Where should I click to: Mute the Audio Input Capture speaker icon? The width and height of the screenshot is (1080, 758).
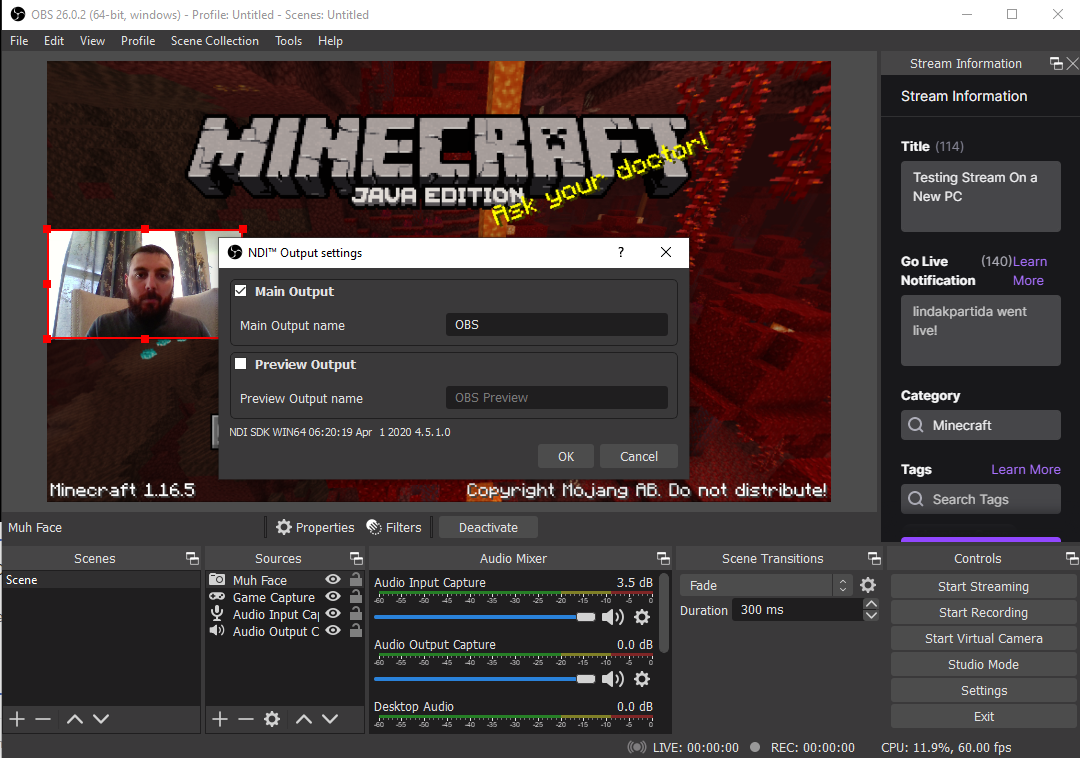pyautogui.click(x=612, y=617)
